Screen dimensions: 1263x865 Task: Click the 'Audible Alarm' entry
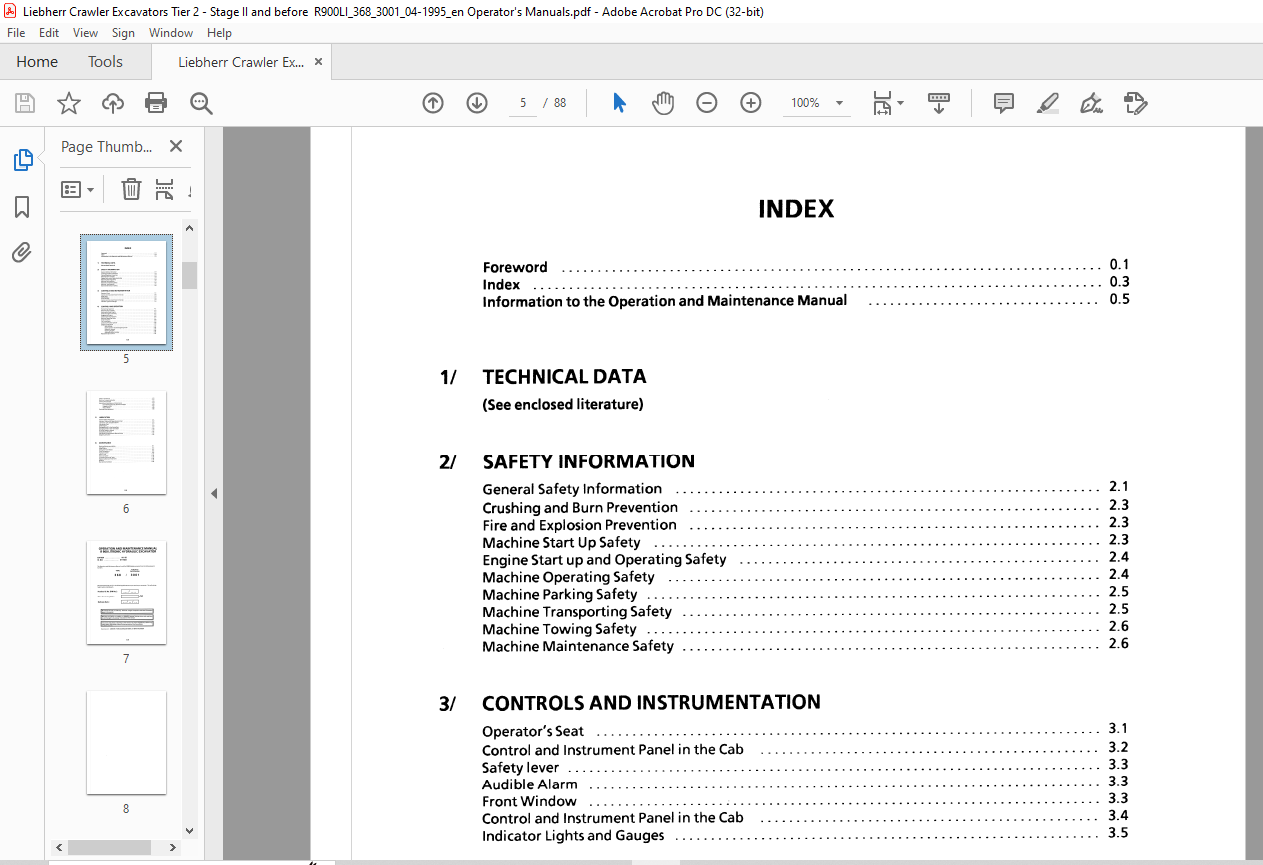[x=530, y=784]
